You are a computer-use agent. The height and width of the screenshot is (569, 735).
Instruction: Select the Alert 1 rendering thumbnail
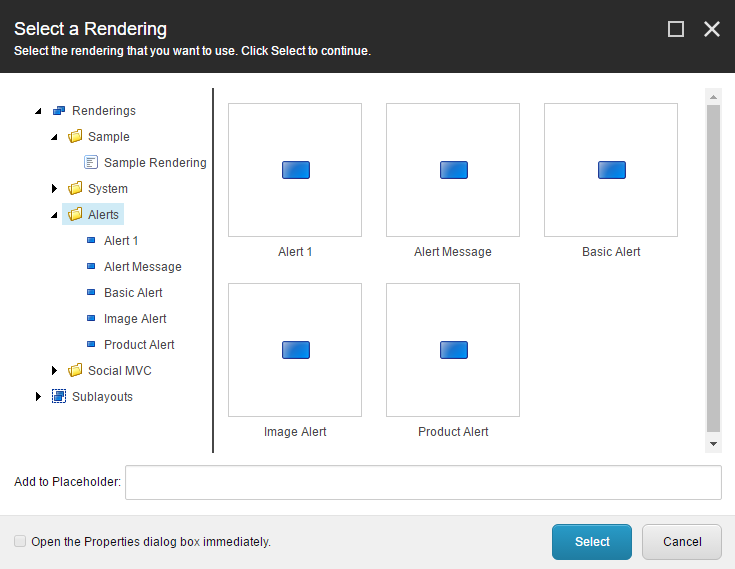click(295, 170)
